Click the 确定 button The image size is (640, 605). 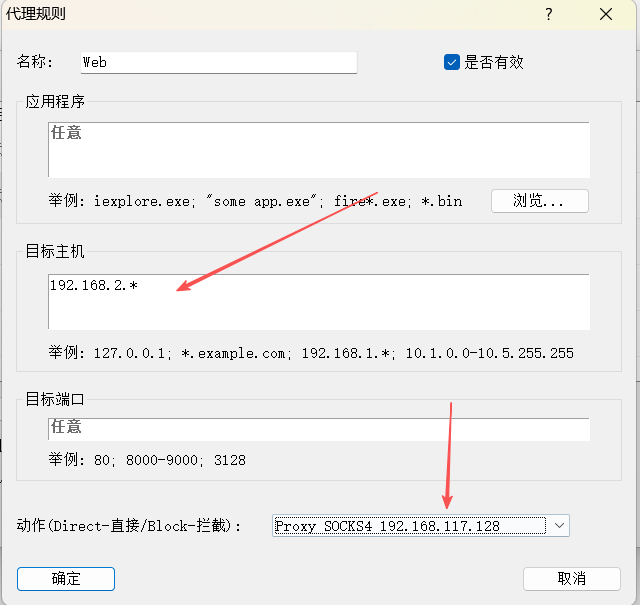66,579
